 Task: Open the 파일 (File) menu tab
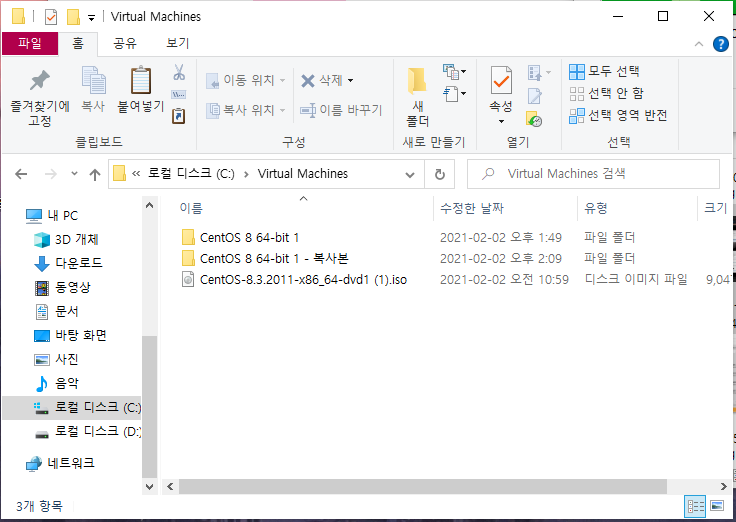tap(30, 43)
